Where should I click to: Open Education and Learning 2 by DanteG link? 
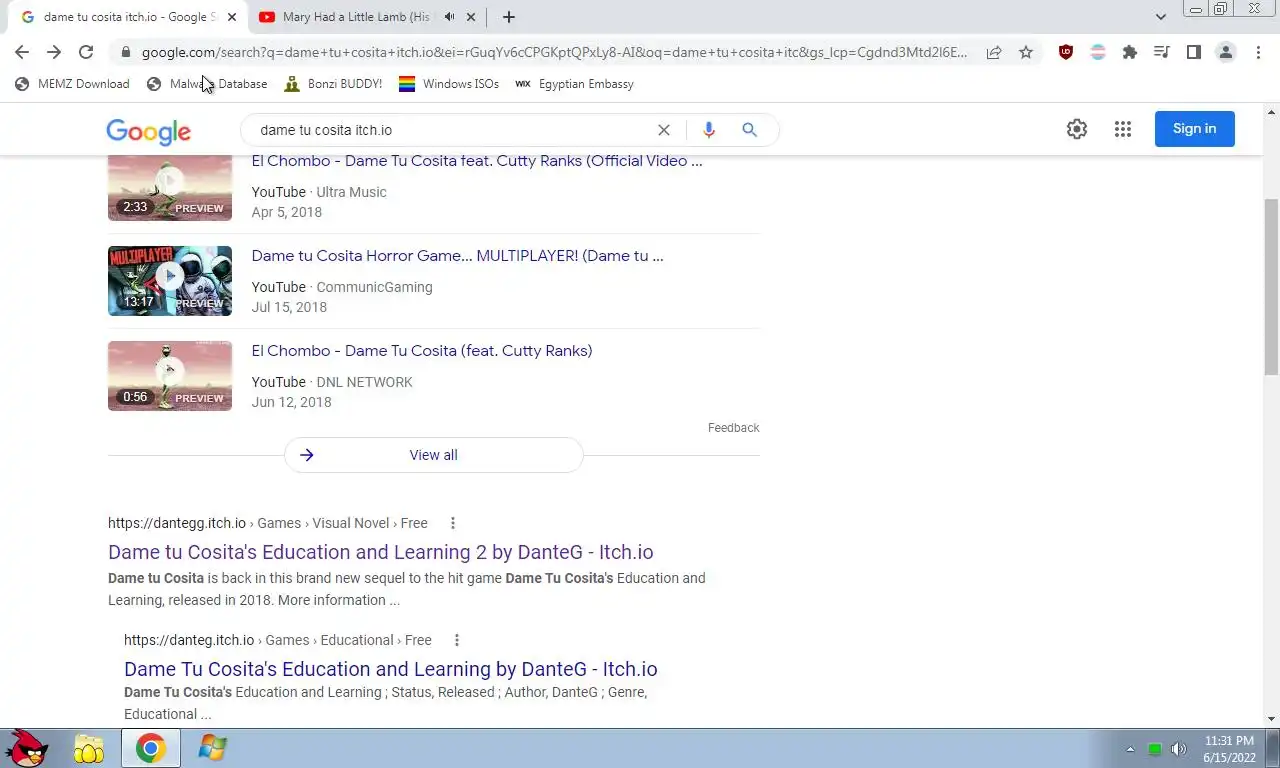click(381, 552)
